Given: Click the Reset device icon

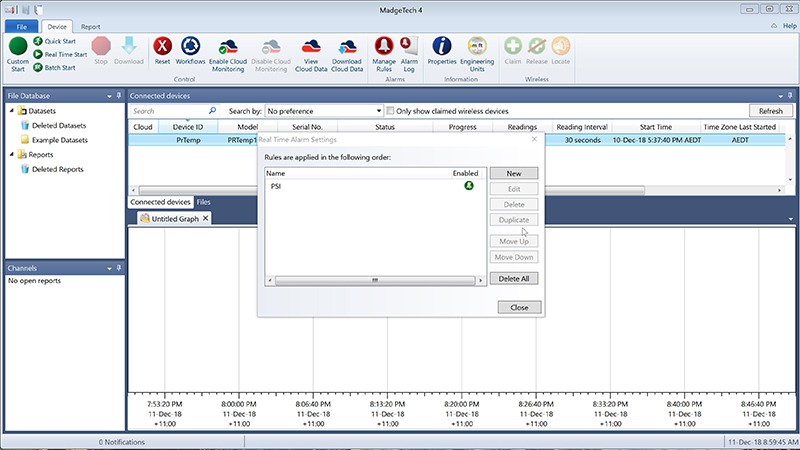Looking at the screenshot, I should click(162, 47).
